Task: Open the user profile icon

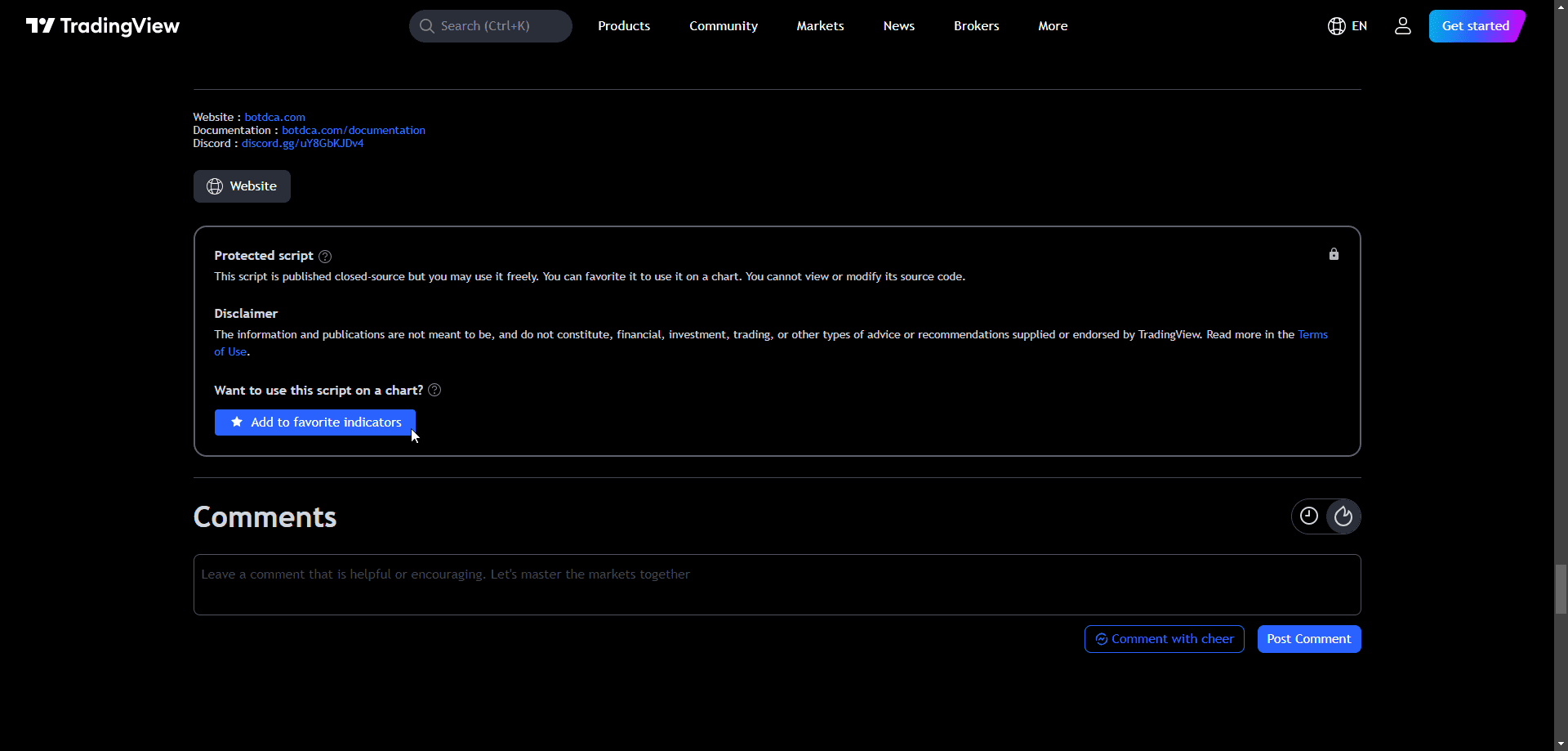Action: (1402, 26)
